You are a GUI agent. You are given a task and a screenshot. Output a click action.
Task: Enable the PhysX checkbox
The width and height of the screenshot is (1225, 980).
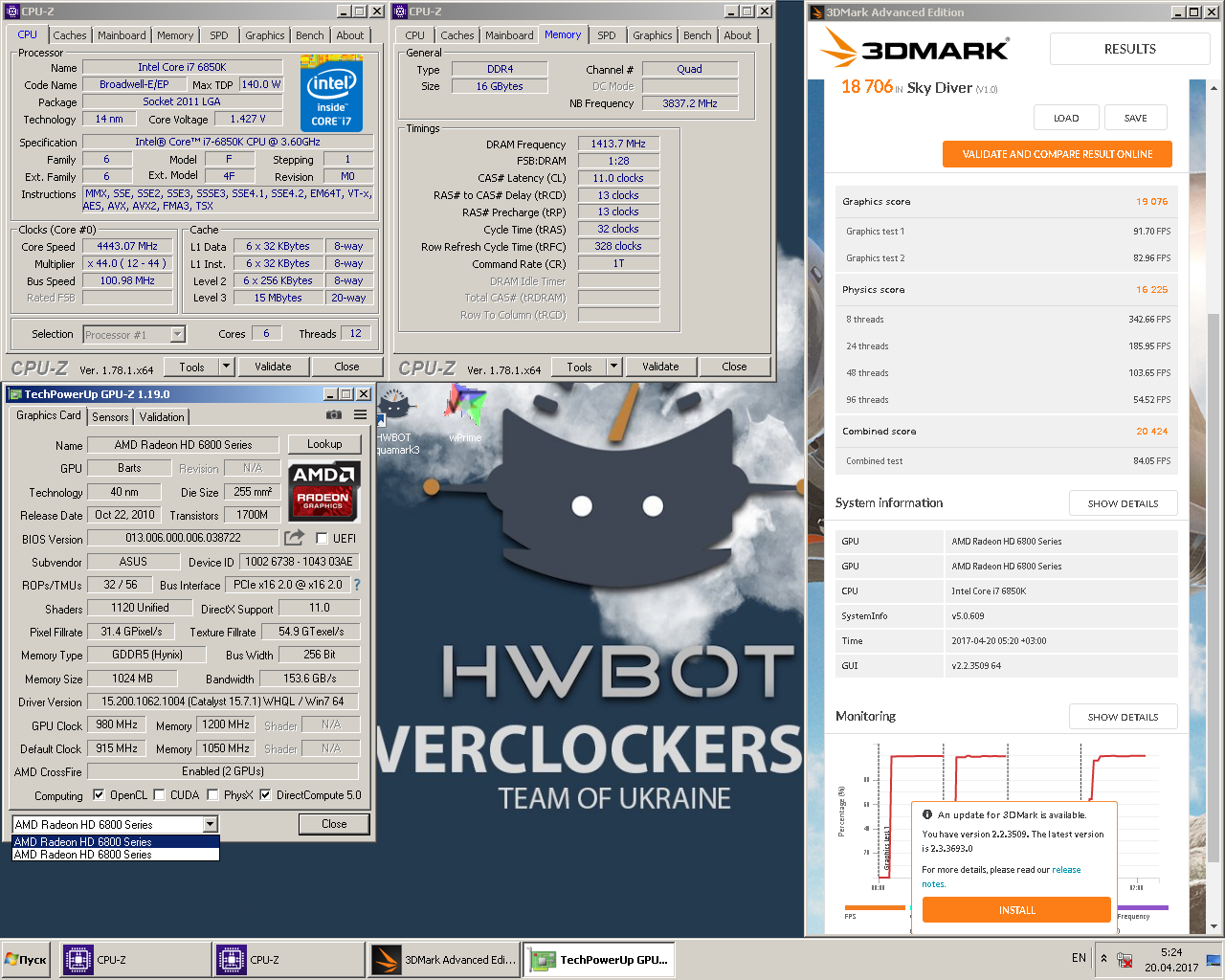(212, 794)
